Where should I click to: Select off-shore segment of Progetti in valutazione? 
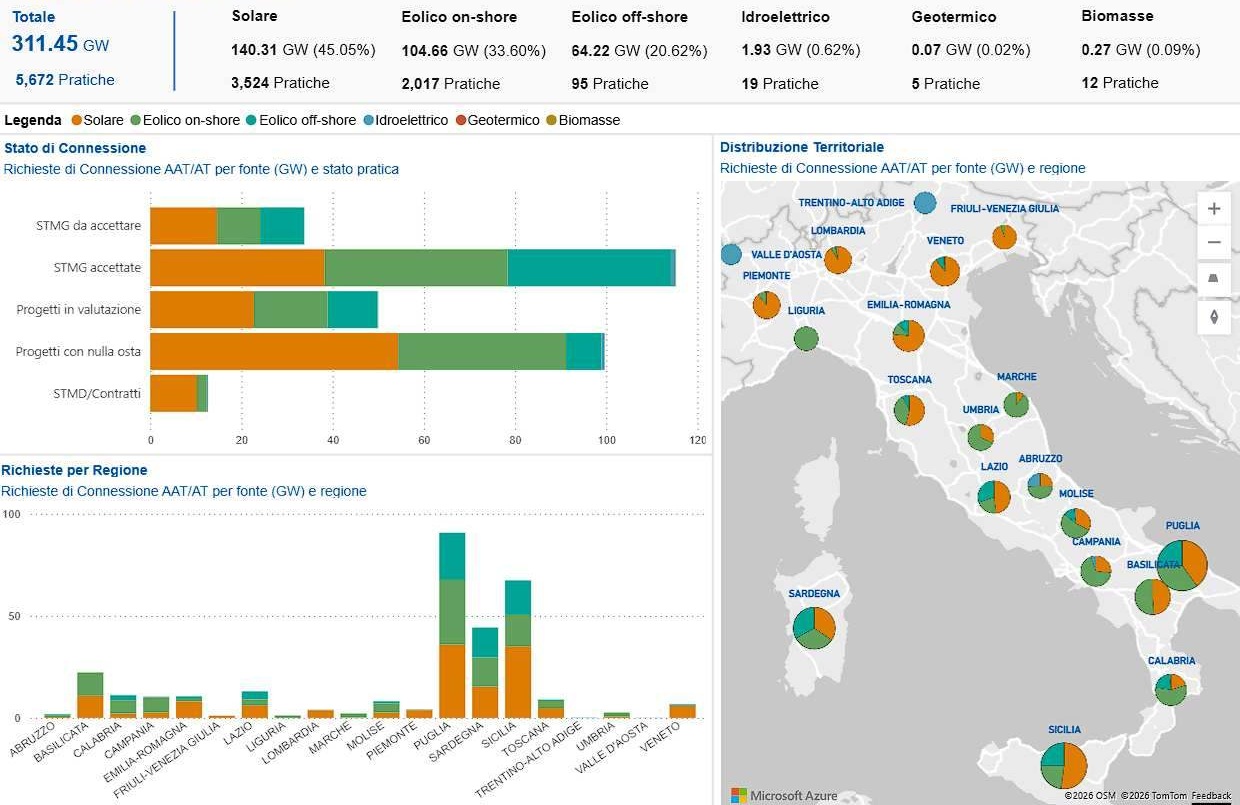(353, 310)
